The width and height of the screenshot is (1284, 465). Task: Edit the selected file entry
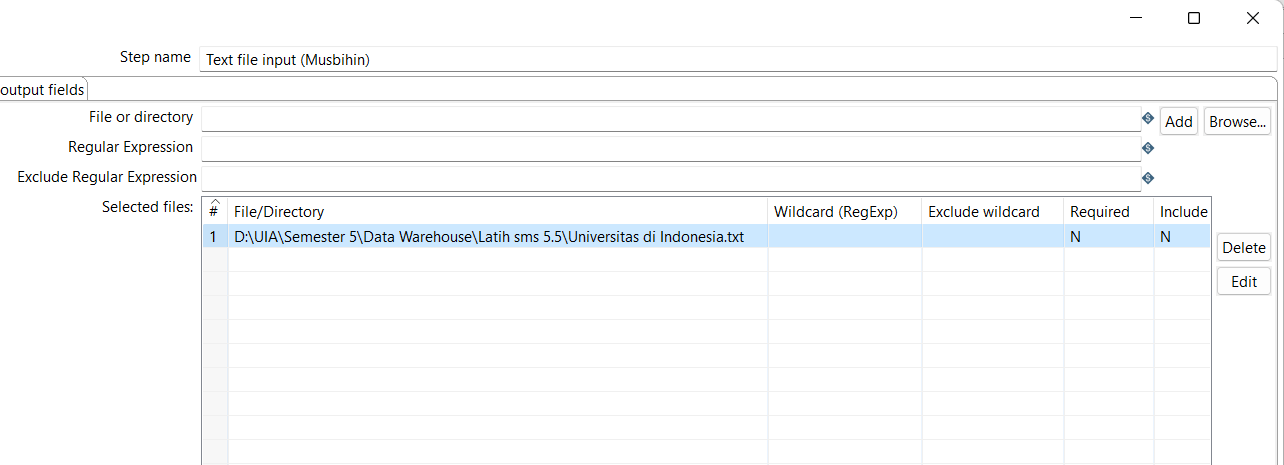point(1244,282)
